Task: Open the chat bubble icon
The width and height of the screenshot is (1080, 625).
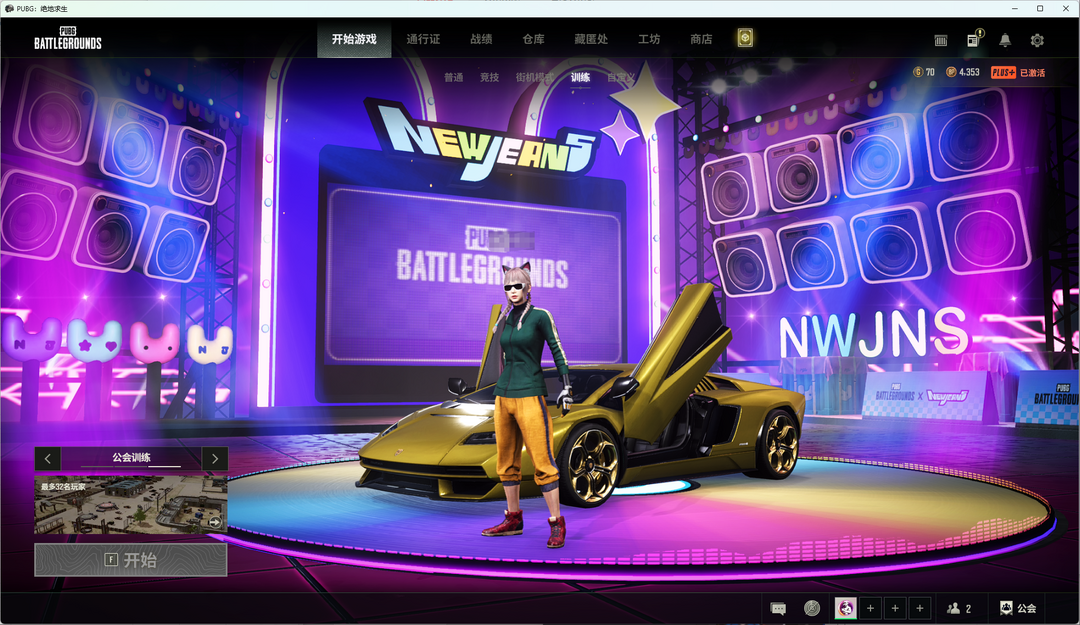Action: [778, 608]
